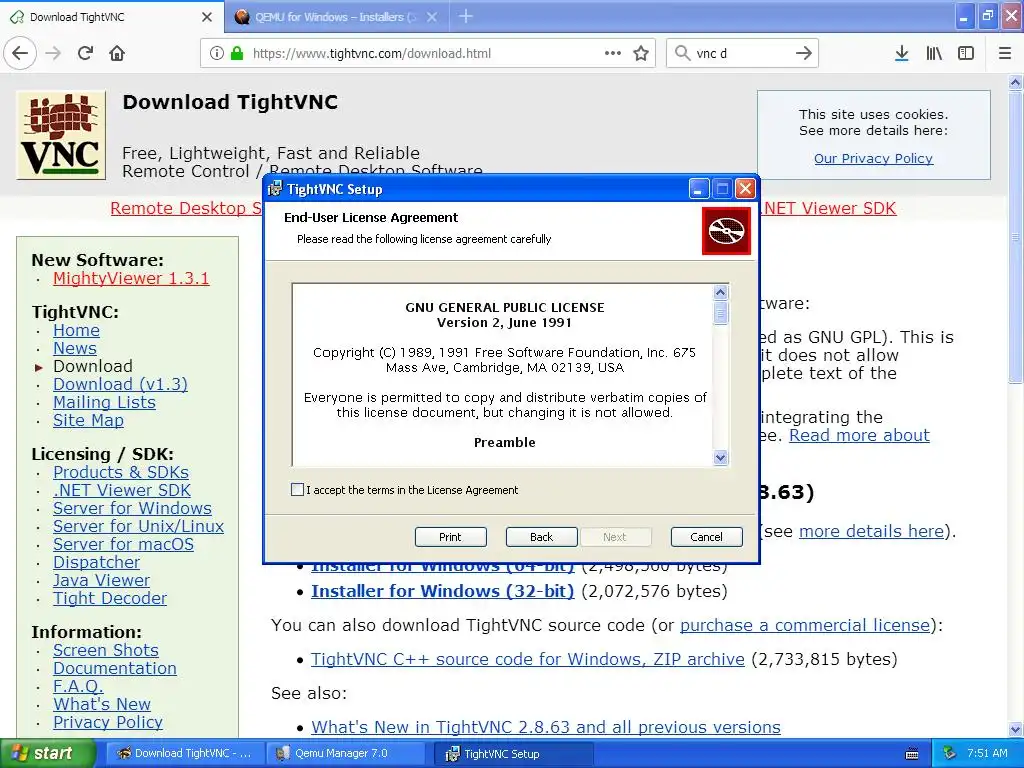This screenshot has width=1024, height=768.
Task: Submit search with the arrow in search box
Action: pyautogui.click(x=804, y=53)
